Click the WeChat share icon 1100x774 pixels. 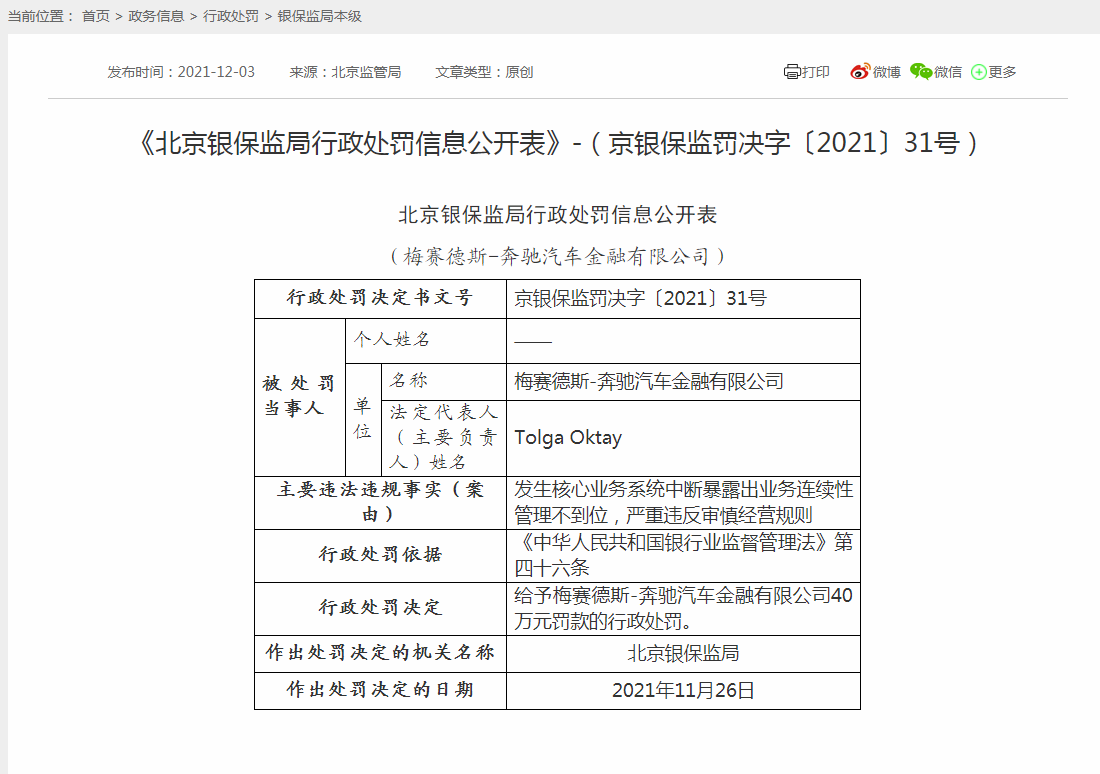pos(920,71)
